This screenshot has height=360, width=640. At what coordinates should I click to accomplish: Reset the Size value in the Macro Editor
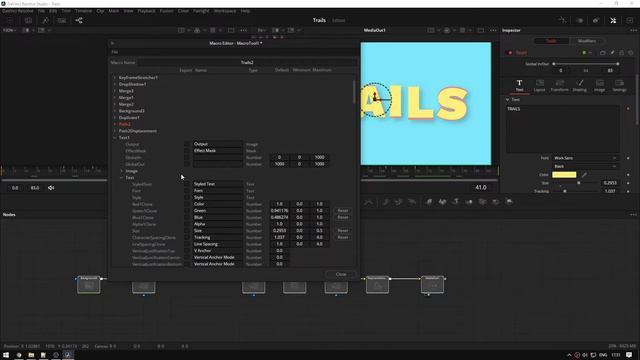342,231
